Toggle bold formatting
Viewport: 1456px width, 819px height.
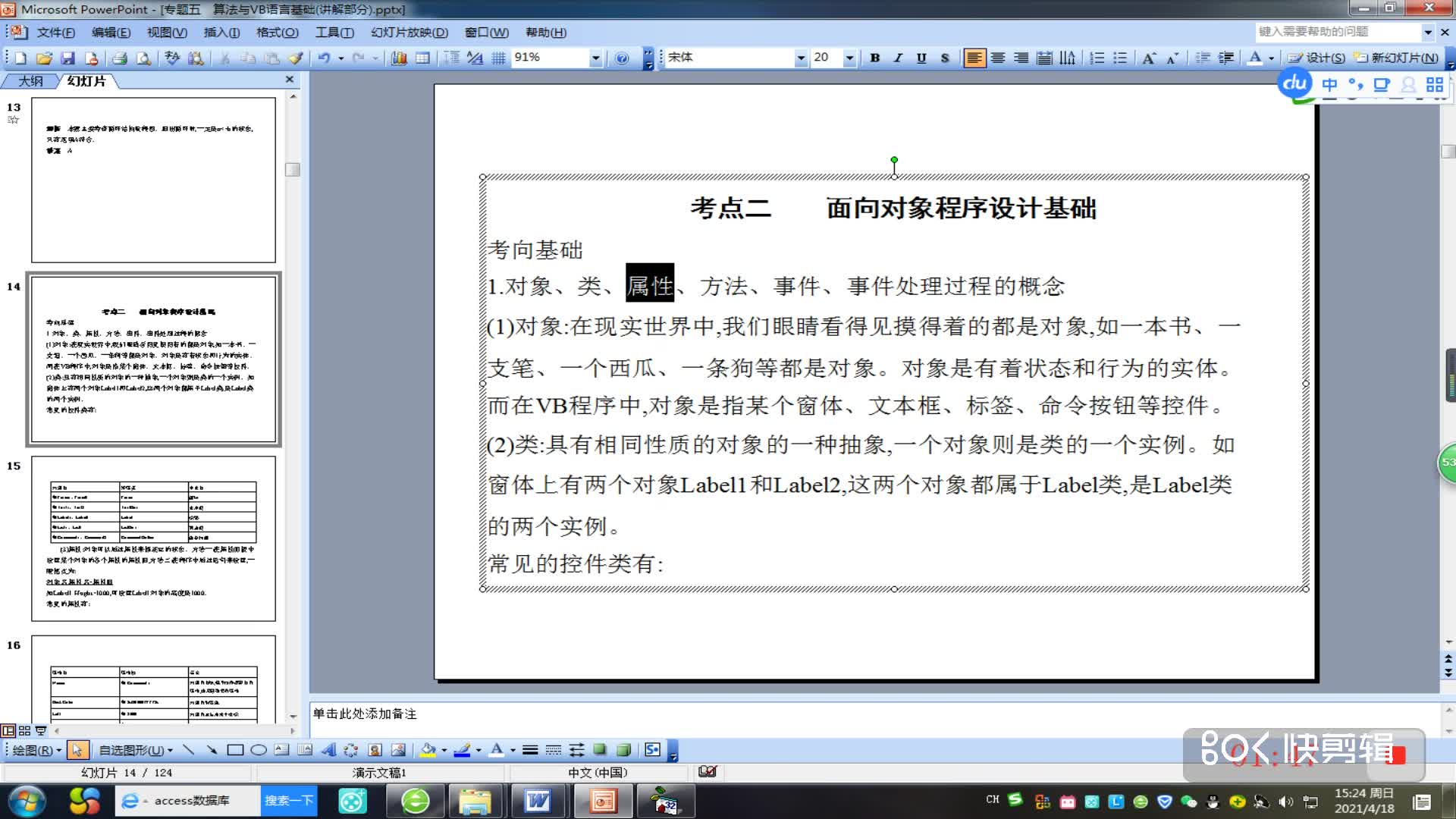coord(875,58)
